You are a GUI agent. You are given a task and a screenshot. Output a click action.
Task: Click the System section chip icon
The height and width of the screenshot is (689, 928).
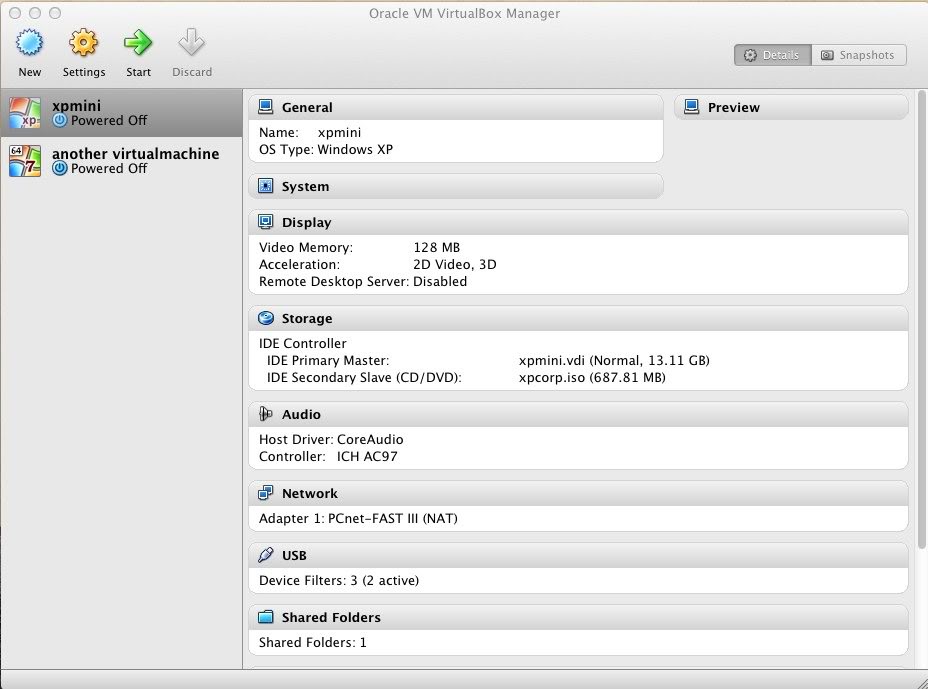click(x=266, y=186)
